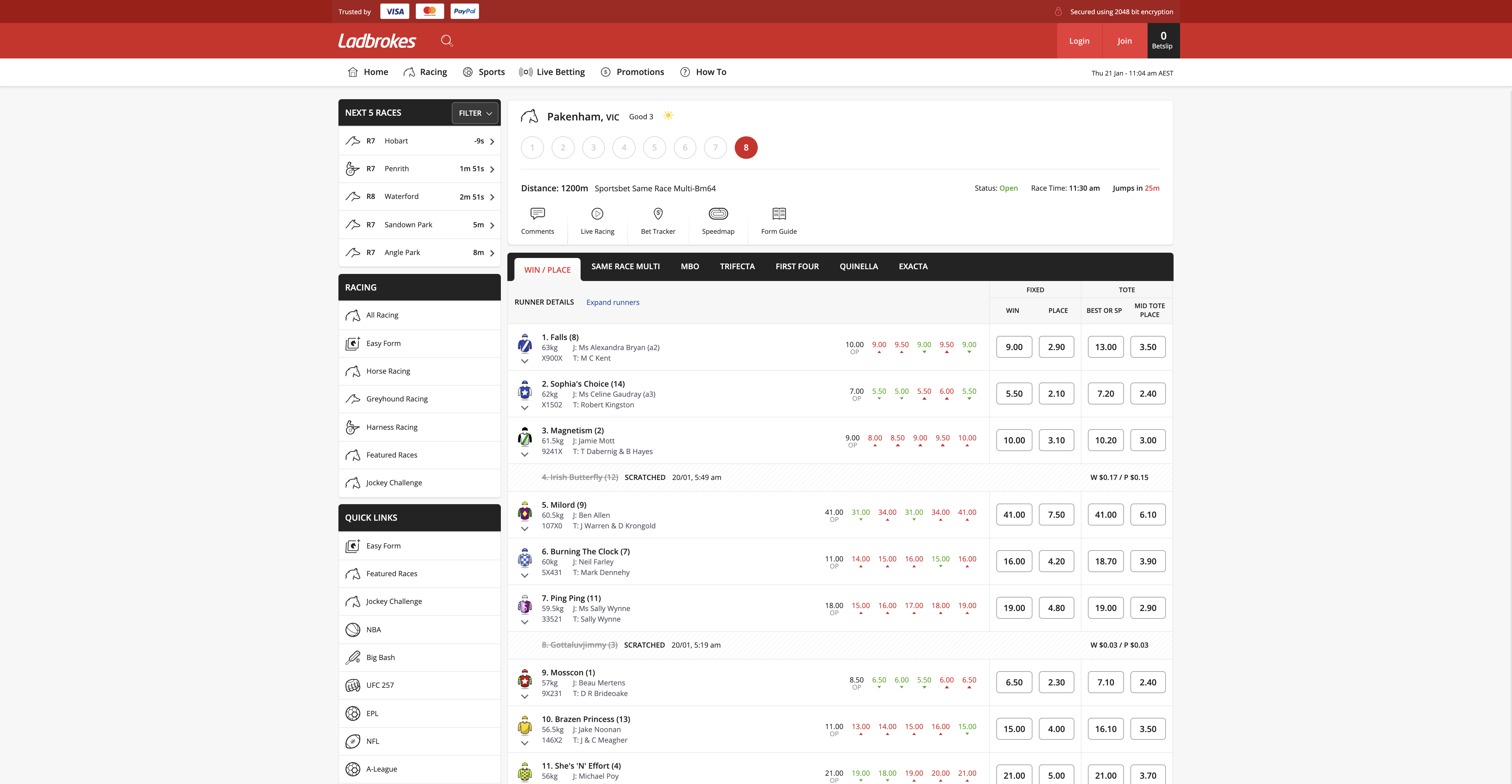Select race 5 circle
Screen dimensions: 1512x784
[x=654, y=147]
